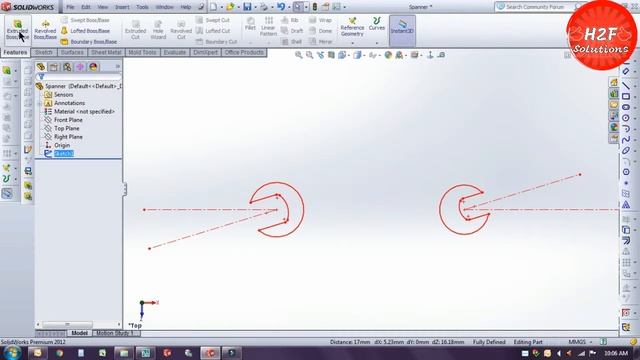Expand the Annotations tree node
Viewport: 640px width, 360px height.
39,103
